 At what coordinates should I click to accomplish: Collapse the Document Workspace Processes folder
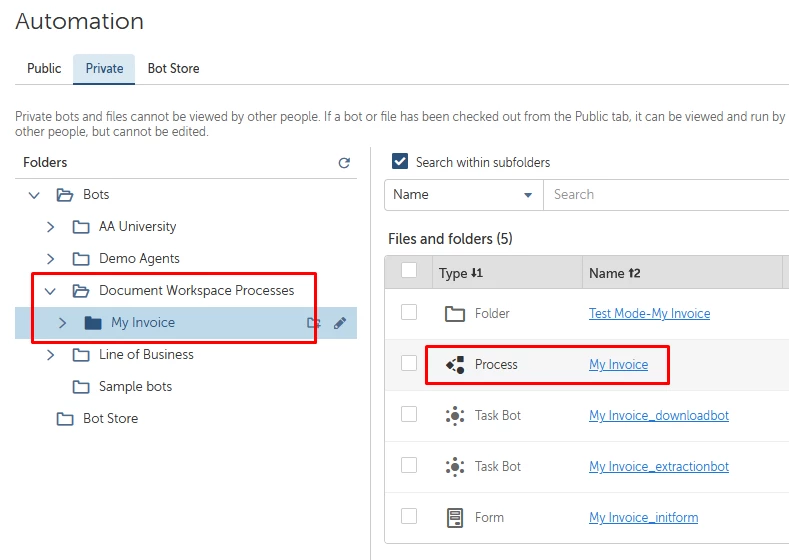pyautogui.click(x=51, y=291)
